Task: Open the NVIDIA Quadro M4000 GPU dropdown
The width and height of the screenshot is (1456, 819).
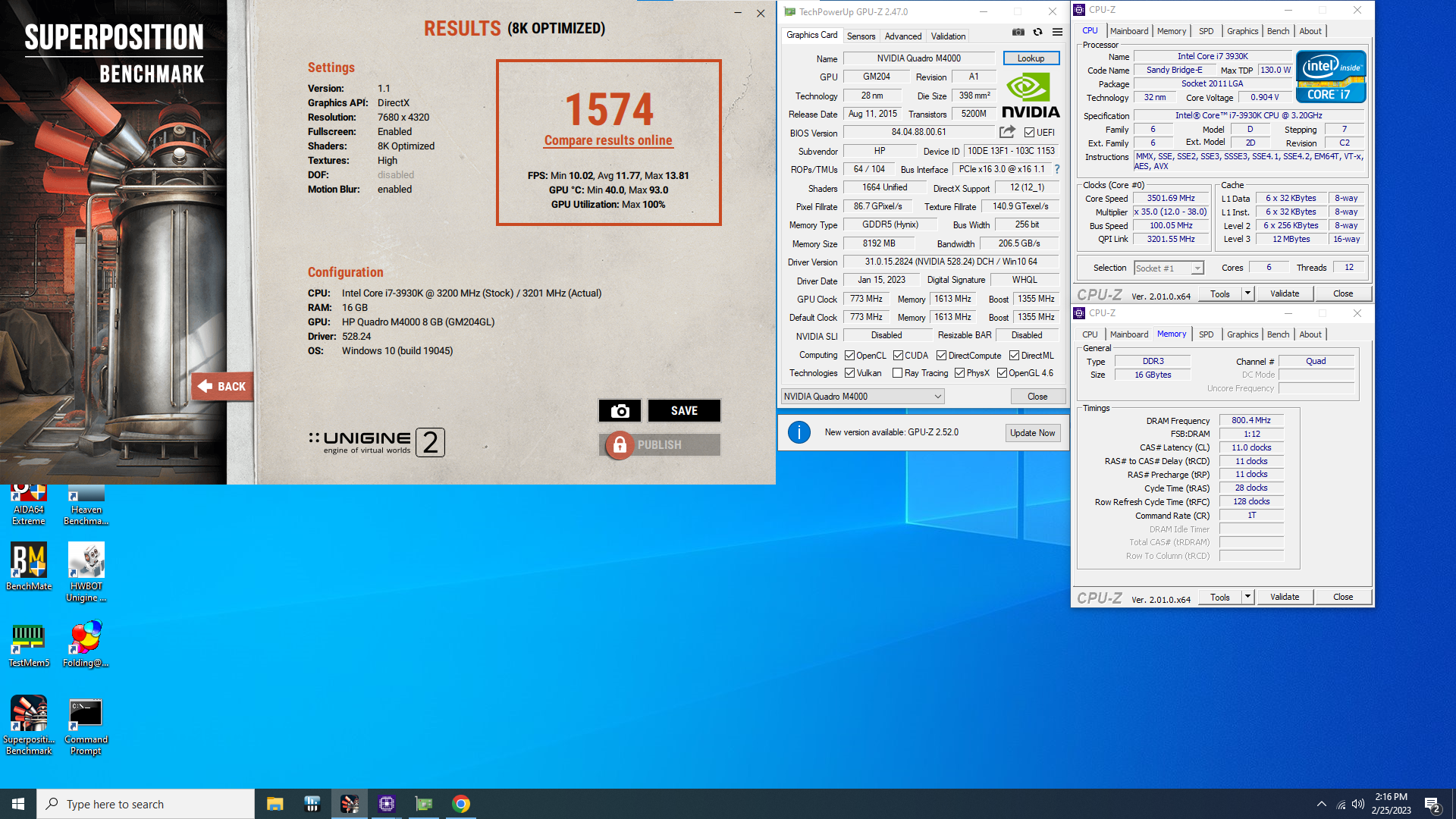Action: (863, 397)
